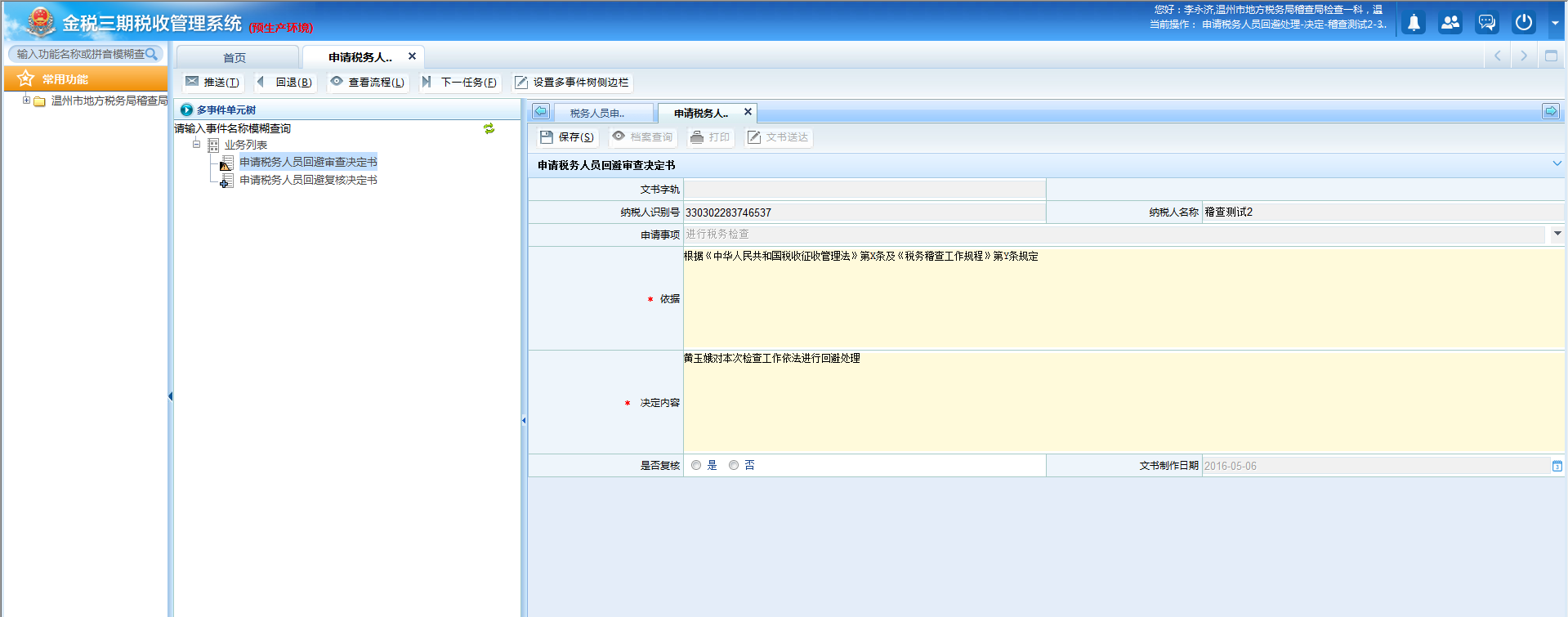Screen dimensions: 1568x617
Task: Select 申请税务人员回避复核决定书 tree item
Action: [x=308, y=180]
